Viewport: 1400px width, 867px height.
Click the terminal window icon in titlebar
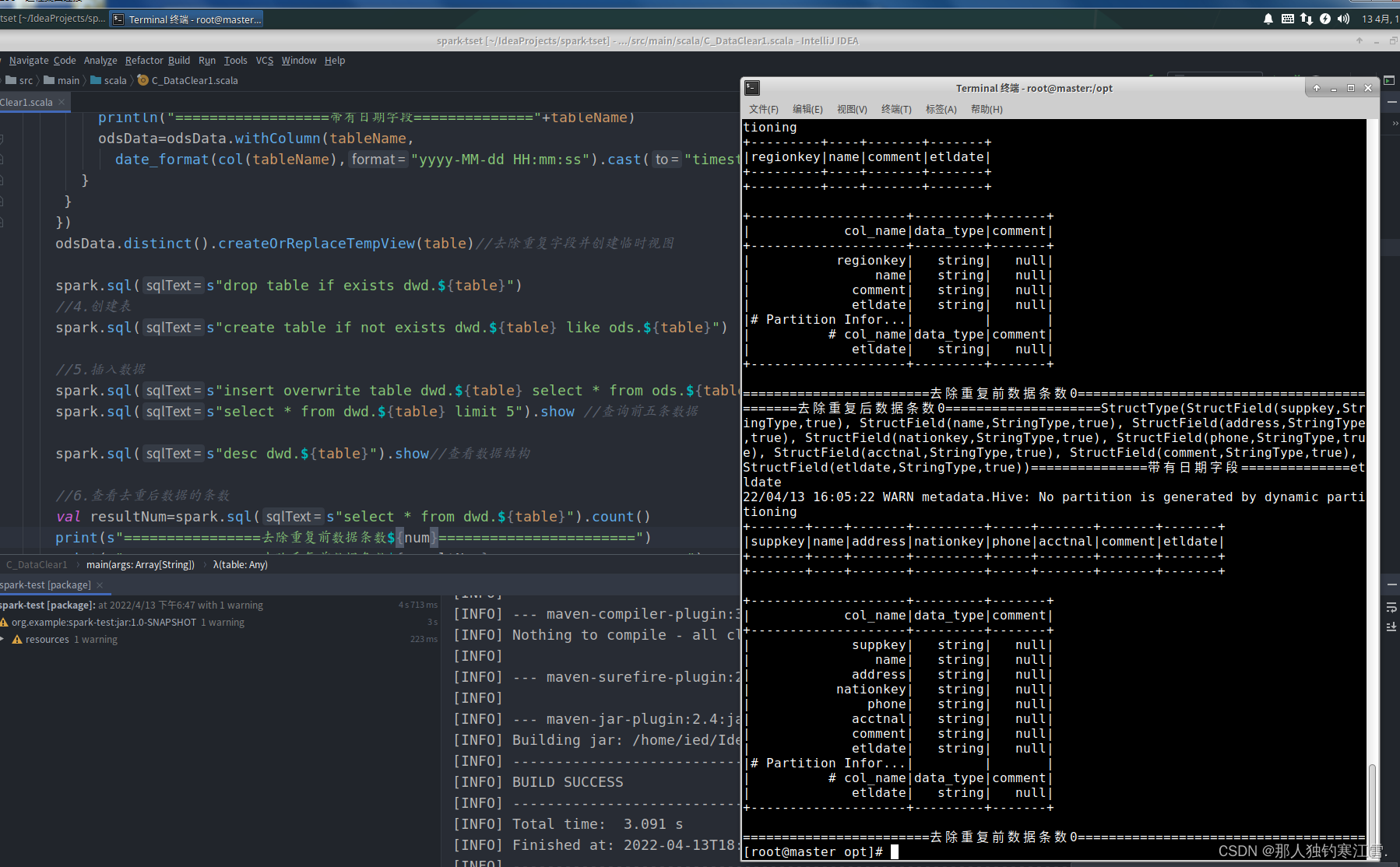[x=751, y=88]
